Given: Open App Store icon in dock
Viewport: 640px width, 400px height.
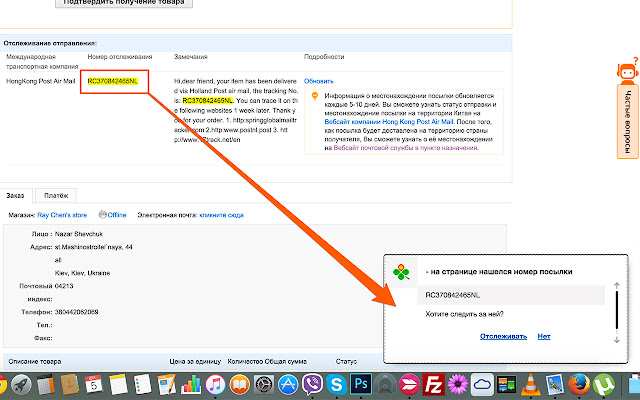Looking at the screenshot, I should point(288,384).
